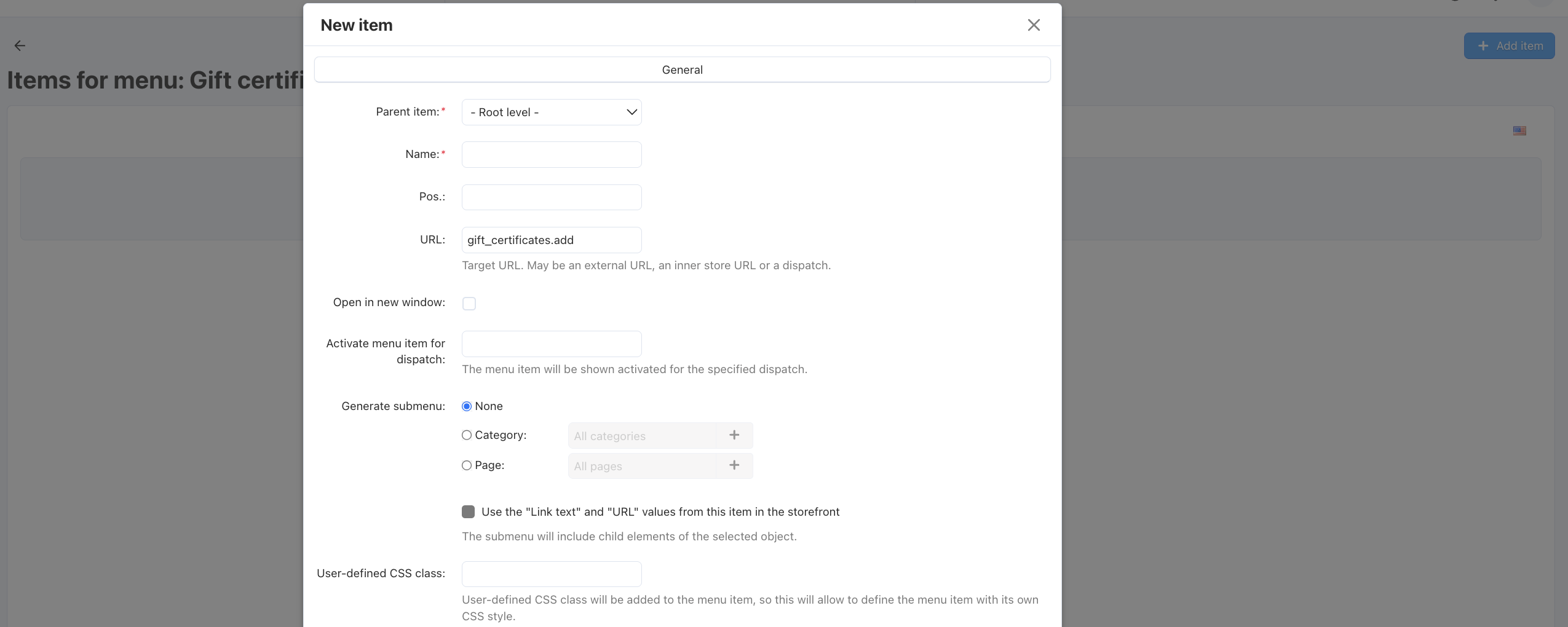
Task: Close the New item dialog
Action: click(x=1034, y=25)
